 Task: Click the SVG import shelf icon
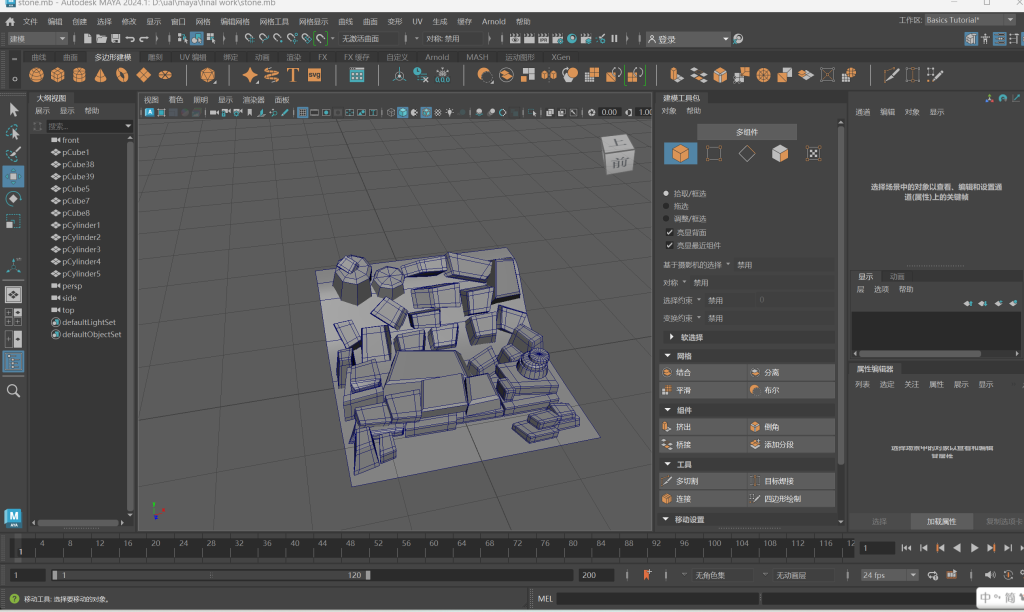point(314,75)
